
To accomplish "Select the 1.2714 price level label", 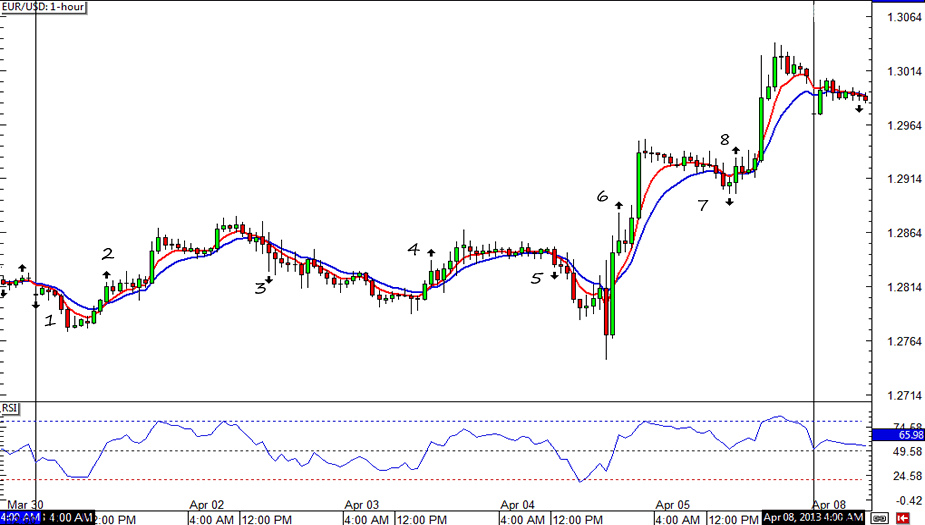I will pyautogui.click(x=904, y=396).
